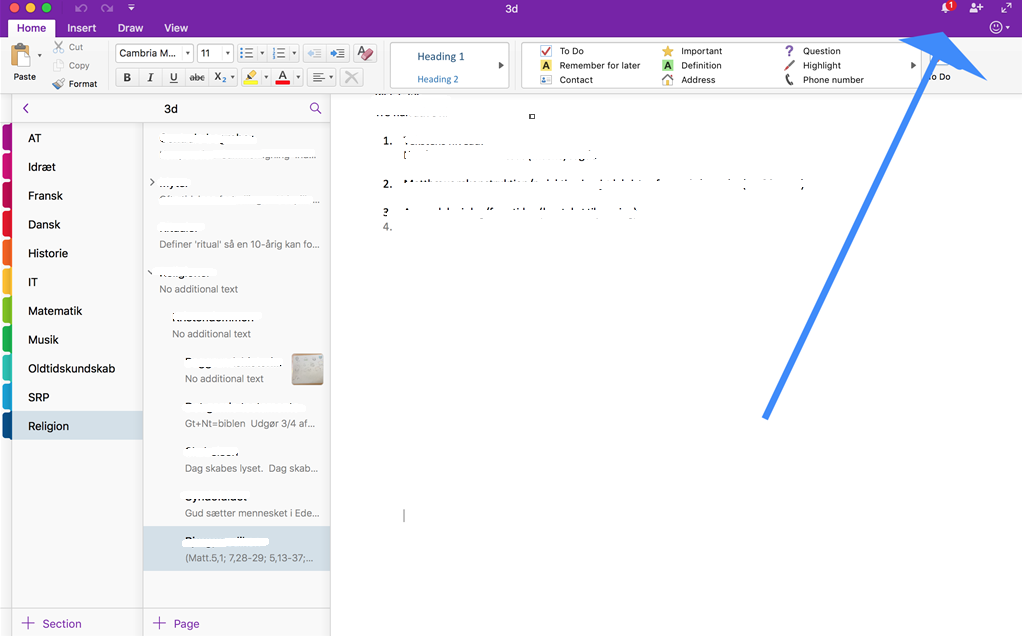Screen dimensions: 1022x636
Task: Apply the Address house tag
Action: [688, 80]
